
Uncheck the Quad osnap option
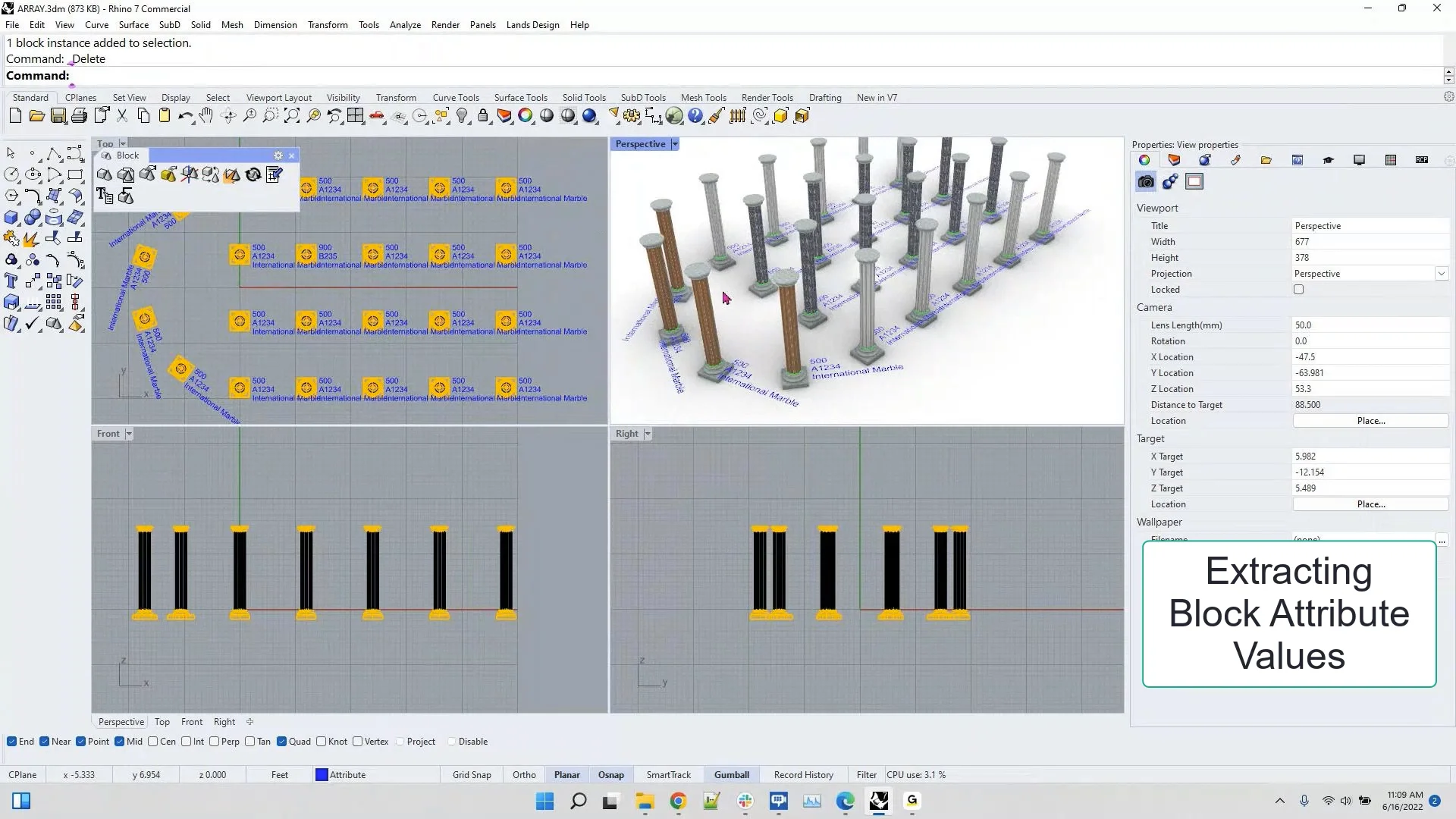282,741
